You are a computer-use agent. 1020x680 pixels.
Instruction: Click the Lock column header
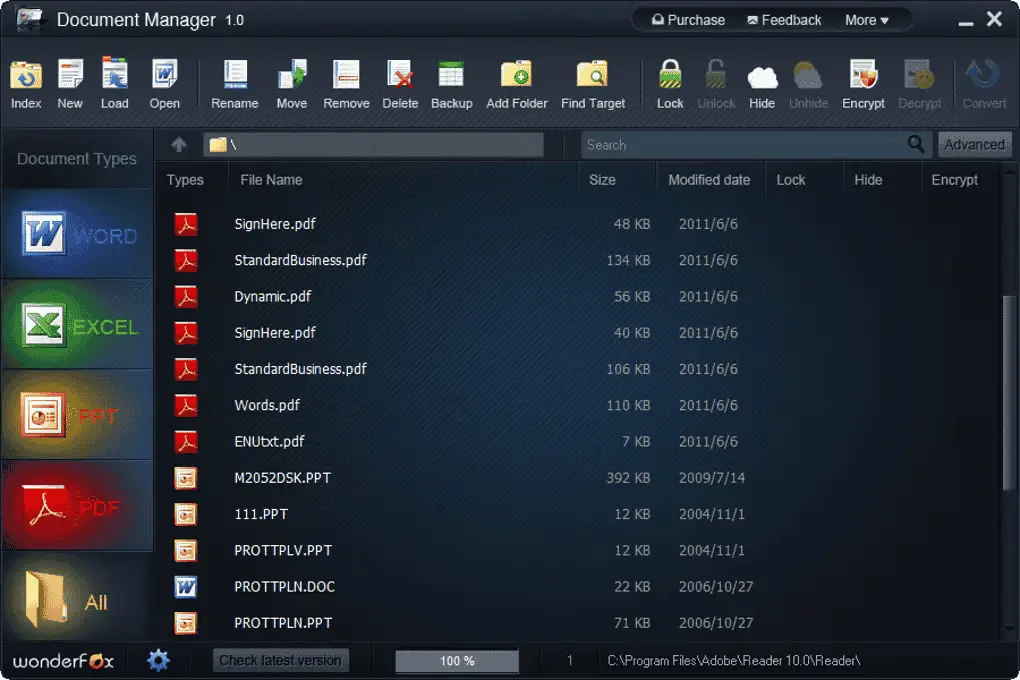790,180
